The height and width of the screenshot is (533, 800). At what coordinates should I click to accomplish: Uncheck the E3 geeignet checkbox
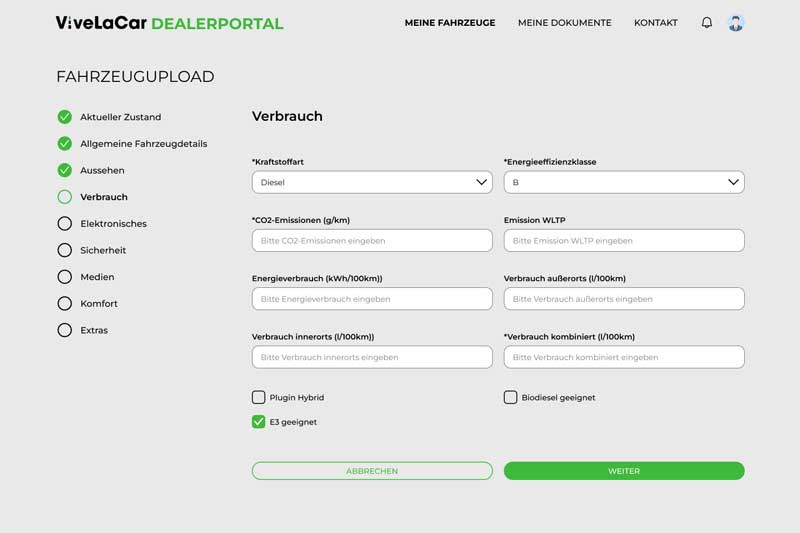[259, 422]
